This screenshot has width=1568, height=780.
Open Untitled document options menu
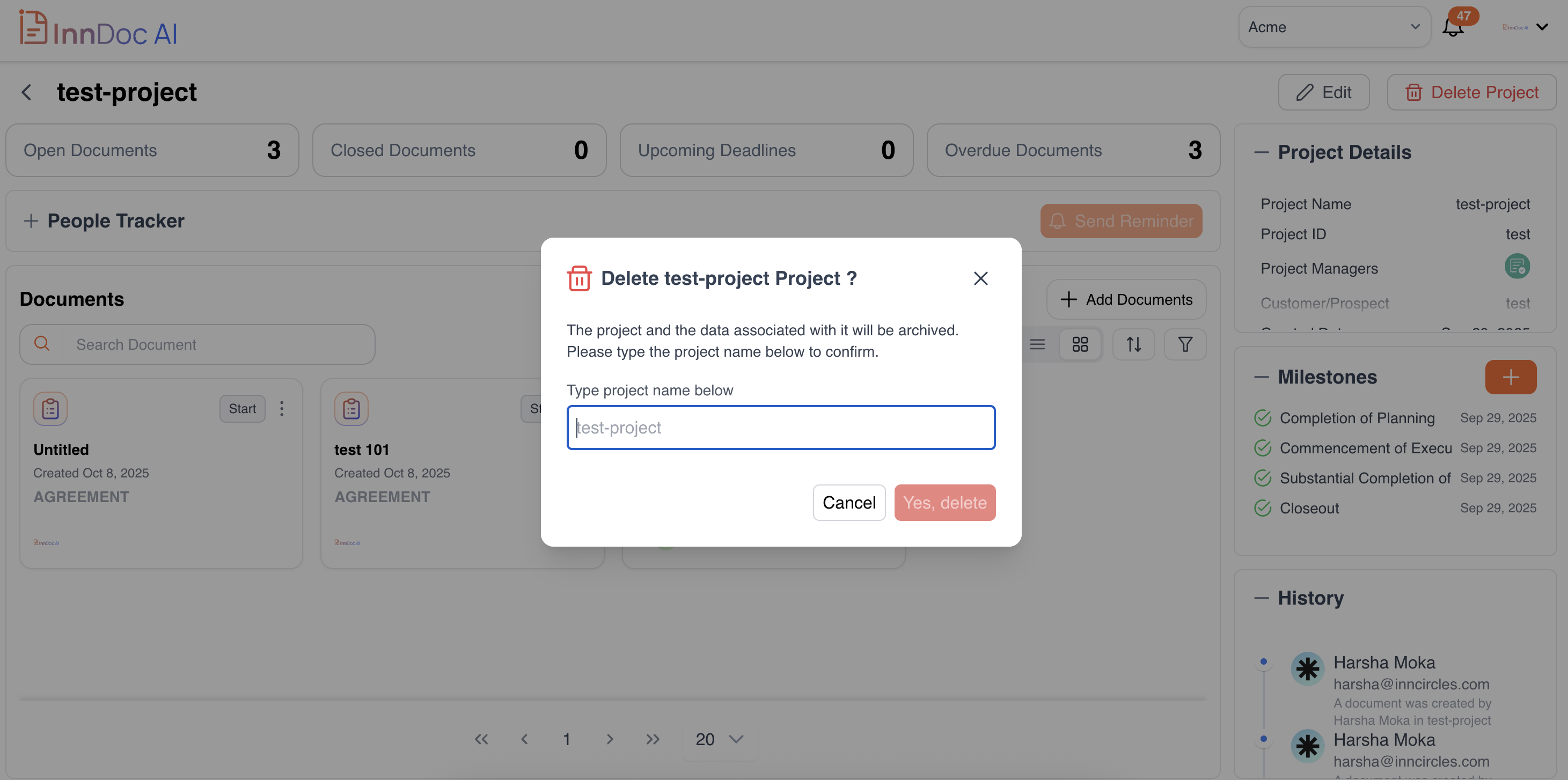282,409
